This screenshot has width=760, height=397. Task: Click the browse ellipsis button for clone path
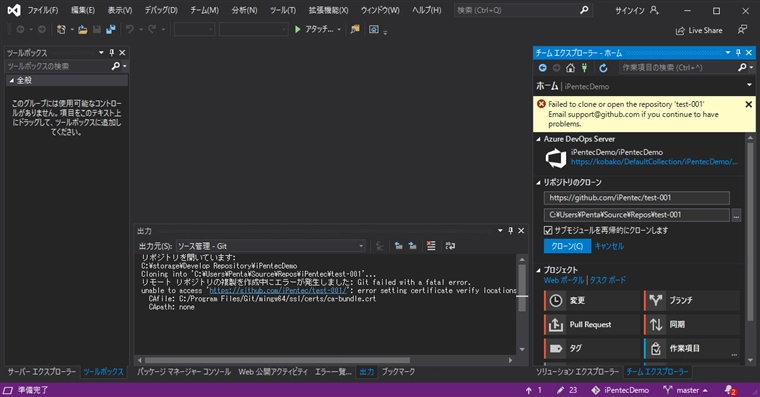tap(736, 215)
